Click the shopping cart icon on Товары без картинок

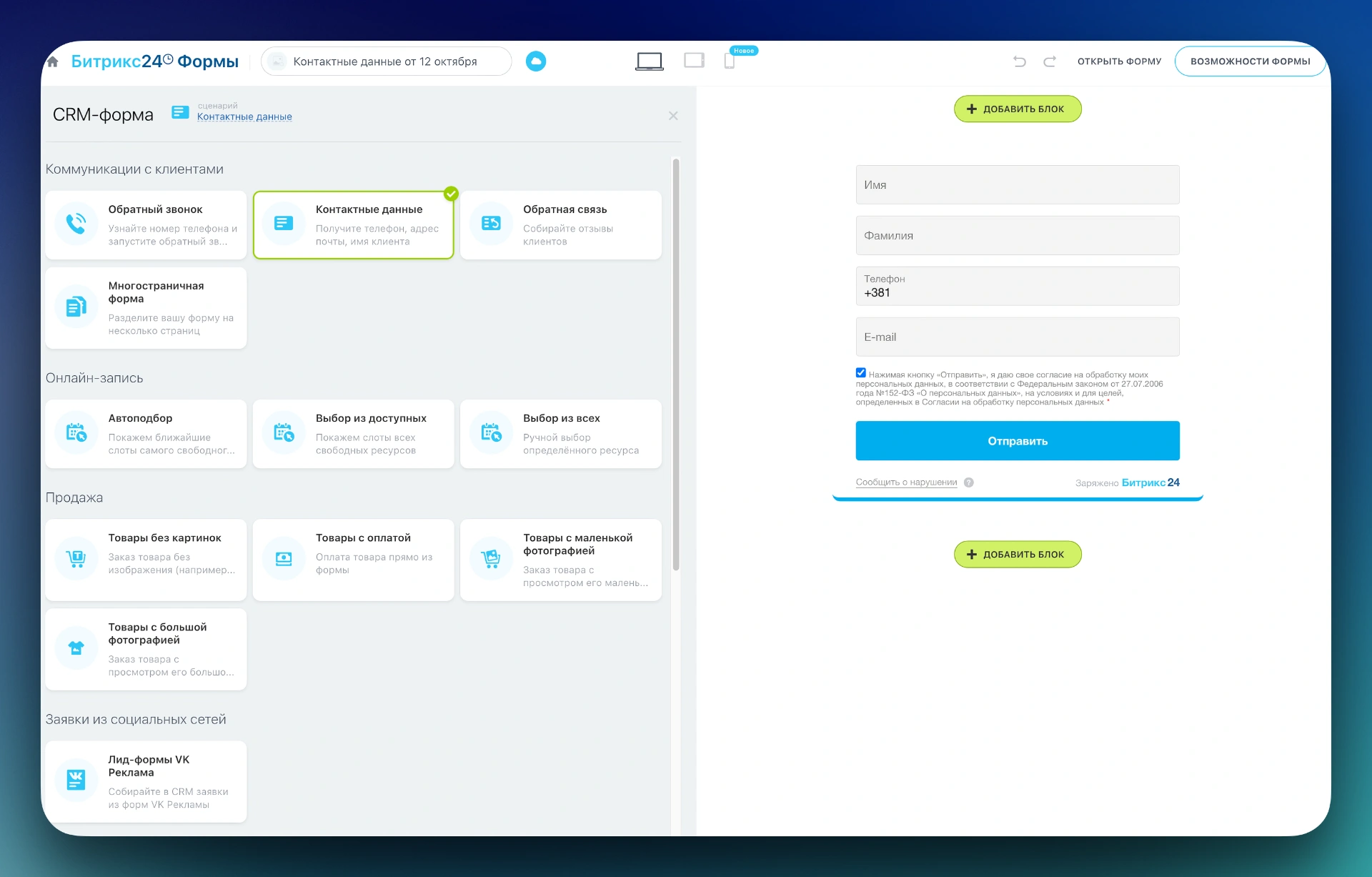pyautogui.click(x=76, y=558)
